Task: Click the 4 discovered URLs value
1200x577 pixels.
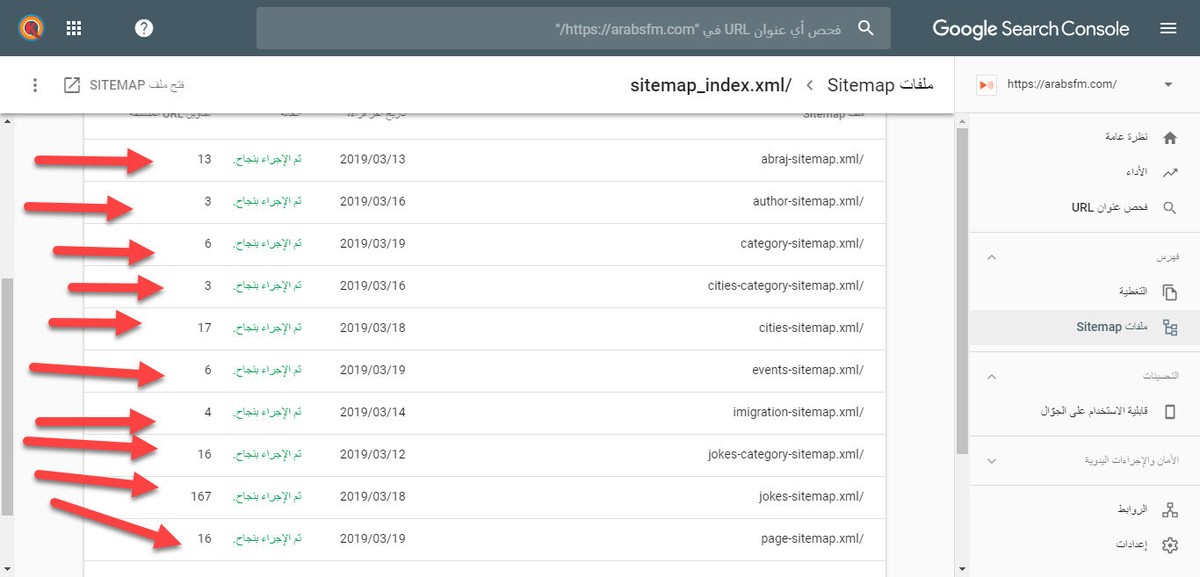Action: [x=208, y=413]
